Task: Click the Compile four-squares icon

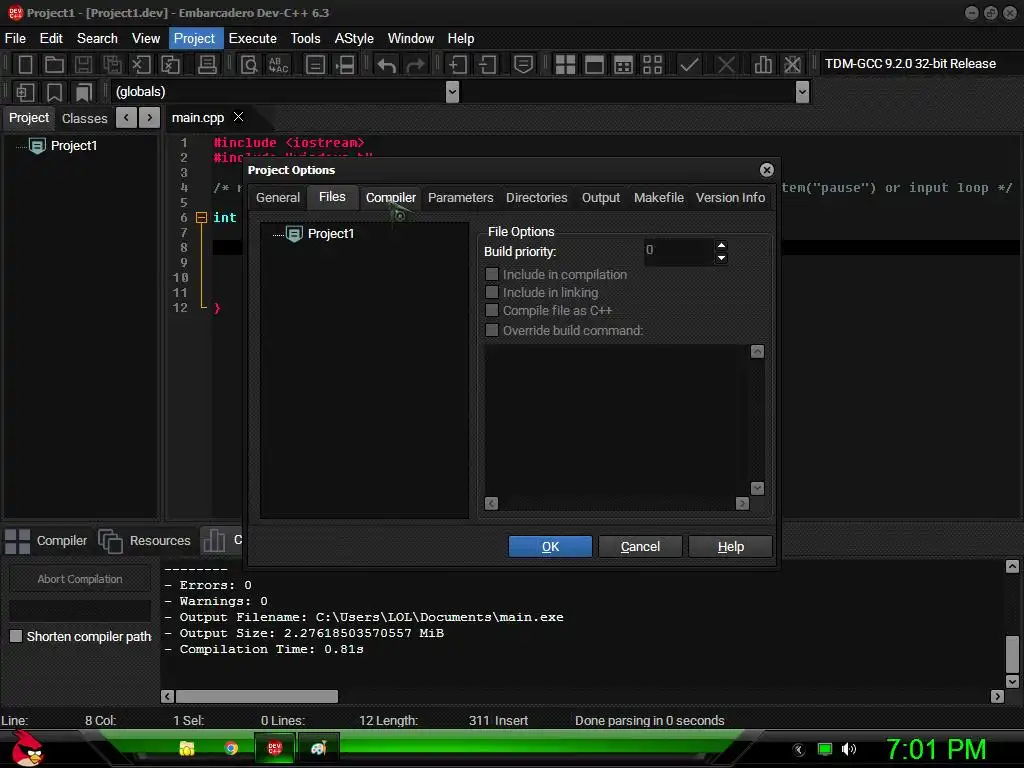Action: pyautogui.click(x=565, y=64)
